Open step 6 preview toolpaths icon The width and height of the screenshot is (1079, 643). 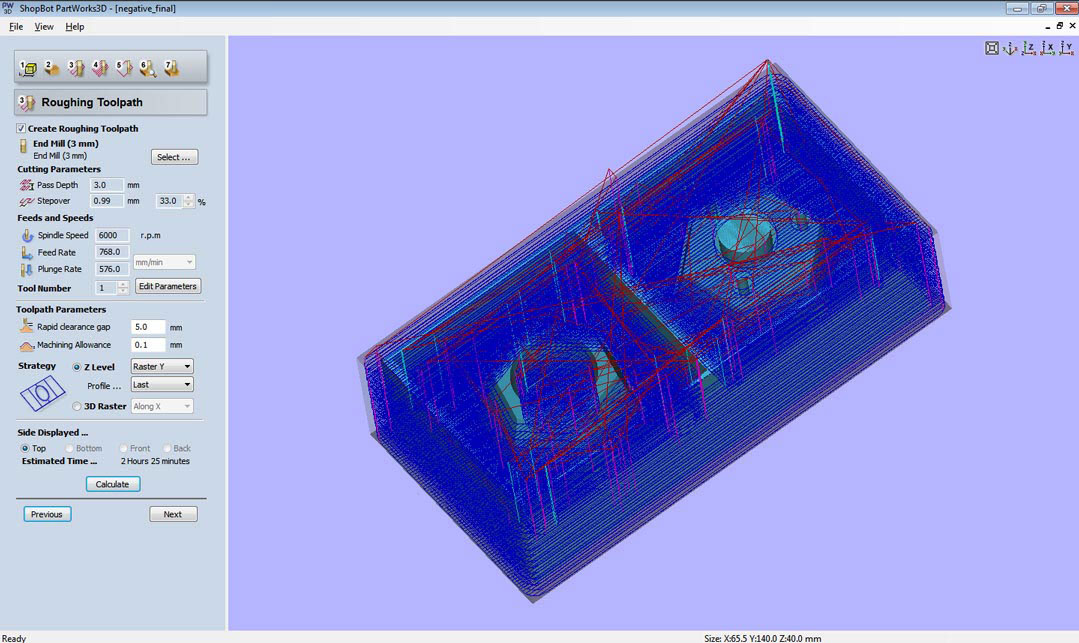147,67
